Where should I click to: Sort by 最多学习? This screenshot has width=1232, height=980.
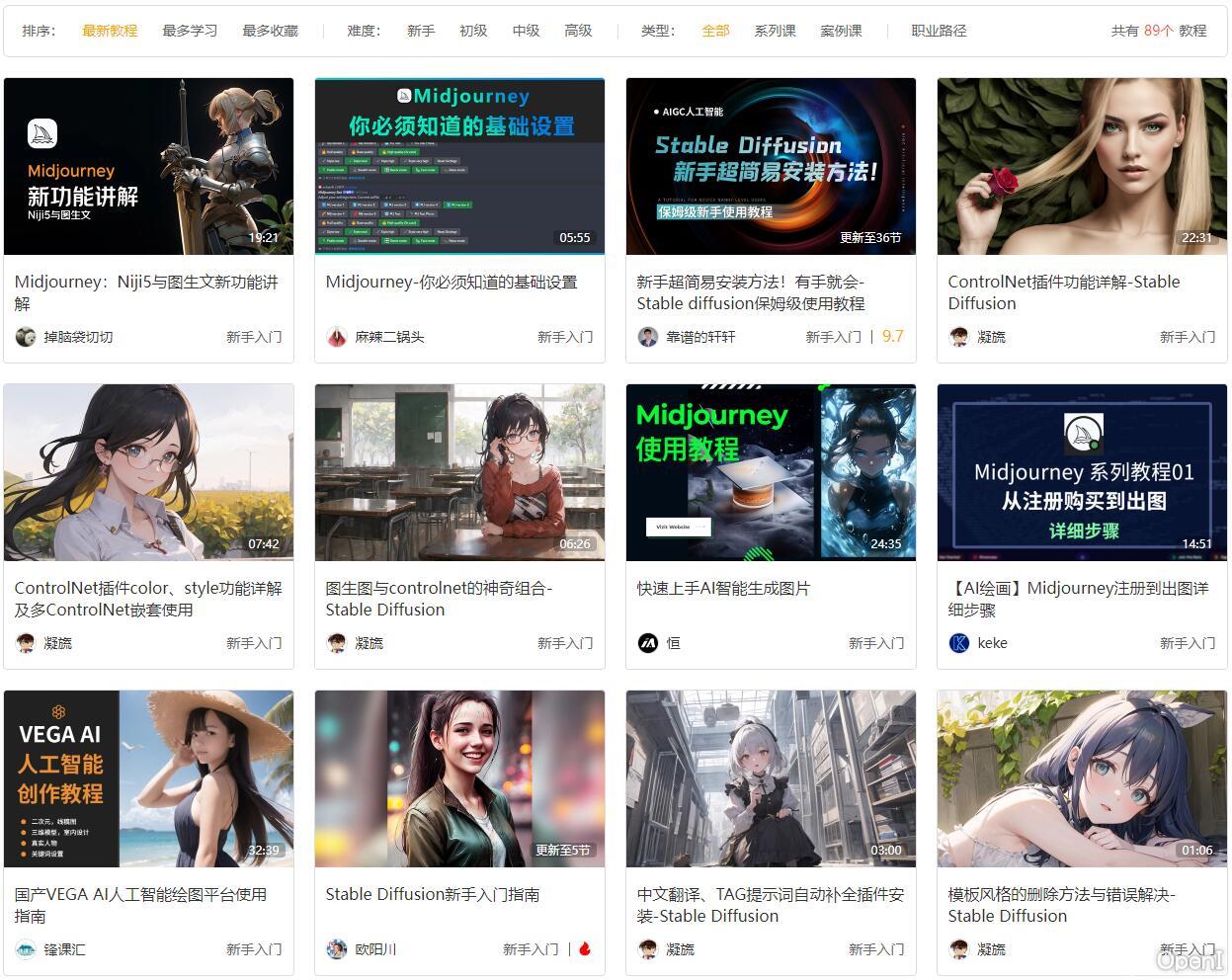(x=190, y=31)
